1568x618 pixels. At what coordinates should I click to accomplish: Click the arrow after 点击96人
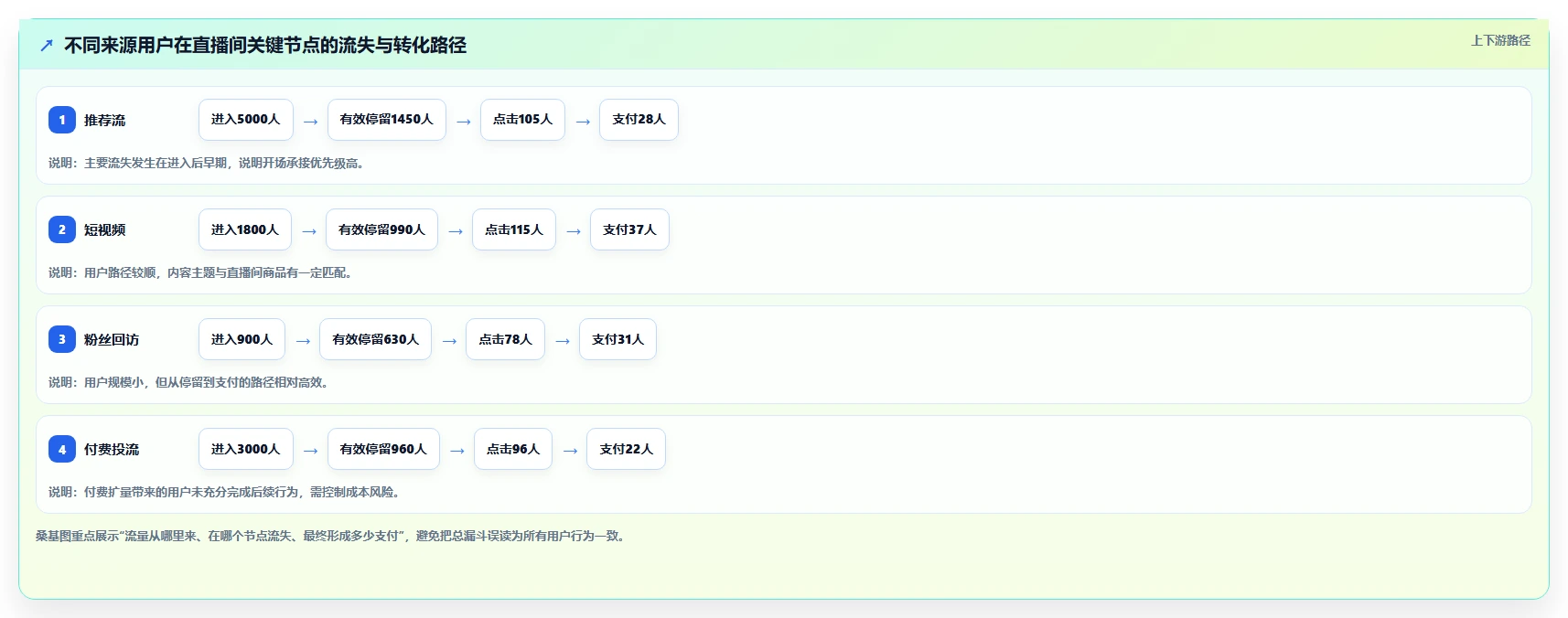pos(569,450)
